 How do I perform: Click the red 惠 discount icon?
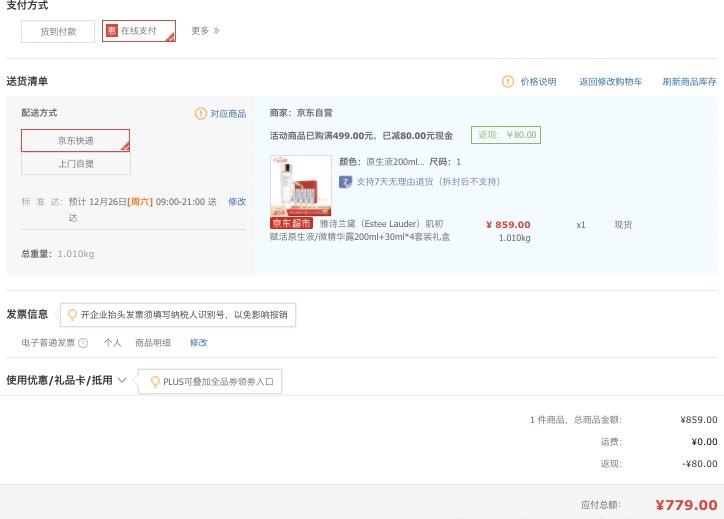click(112, 30)
